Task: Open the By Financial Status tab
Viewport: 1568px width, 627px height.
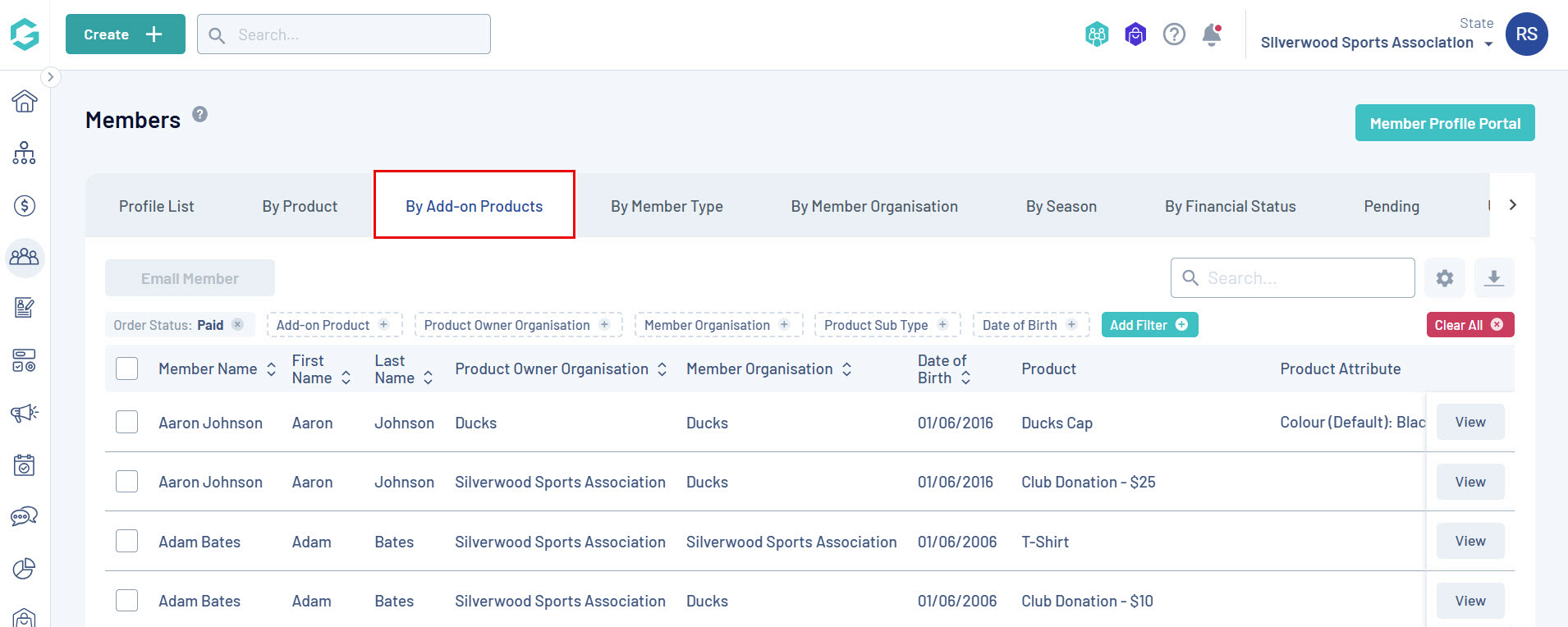Action: (x=1230, y=206)
